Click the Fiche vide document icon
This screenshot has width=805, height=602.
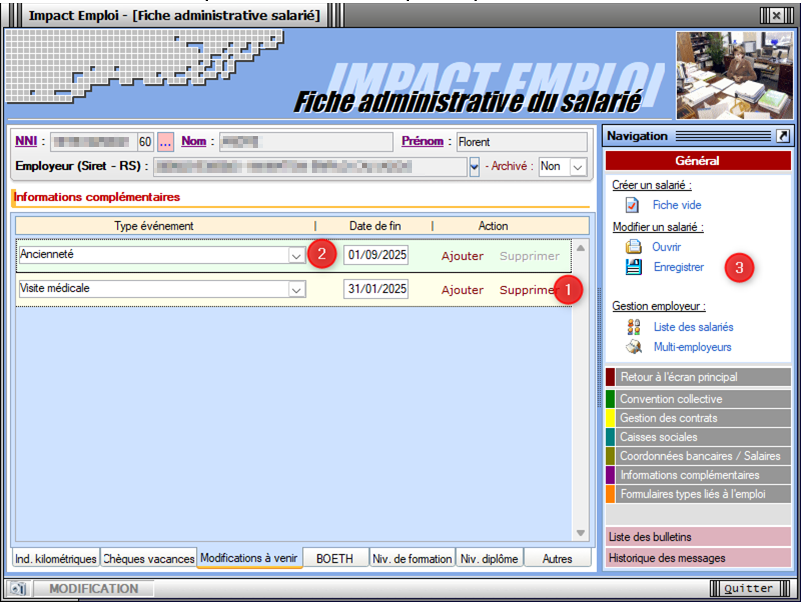(632, 205)
